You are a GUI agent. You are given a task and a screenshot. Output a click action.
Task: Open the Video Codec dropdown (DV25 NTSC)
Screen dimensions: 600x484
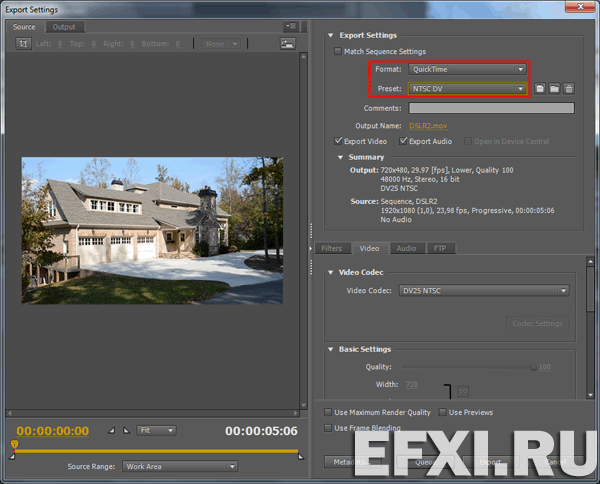point(484,290)
